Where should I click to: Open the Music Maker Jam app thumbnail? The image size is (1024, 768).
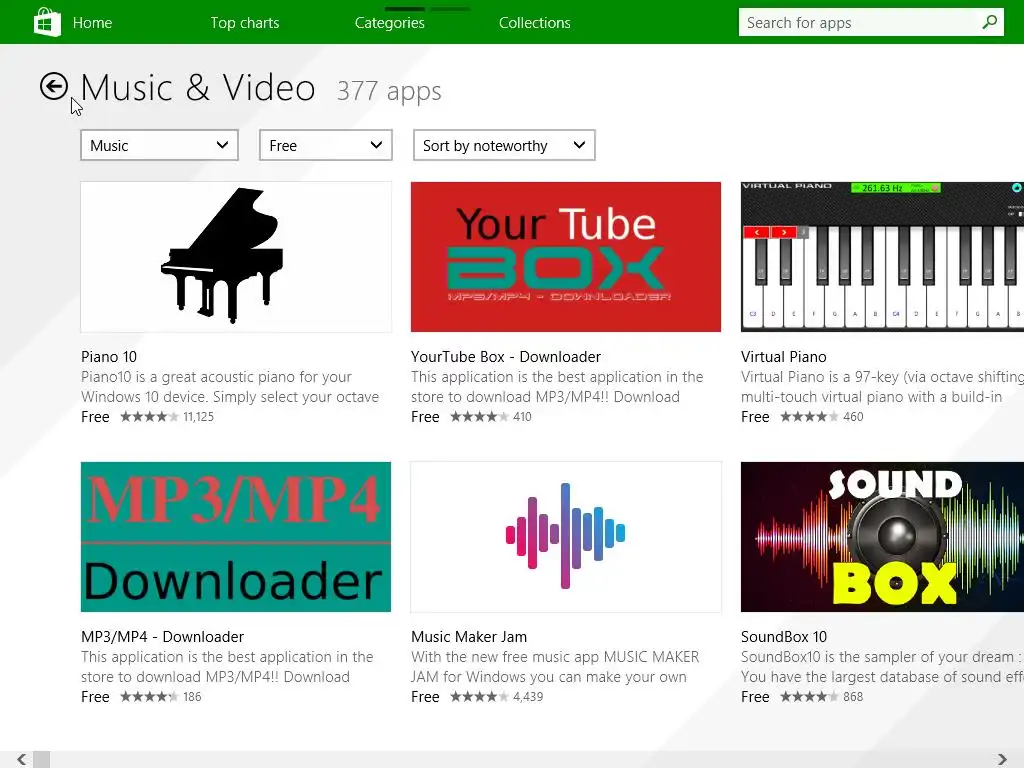566,537
